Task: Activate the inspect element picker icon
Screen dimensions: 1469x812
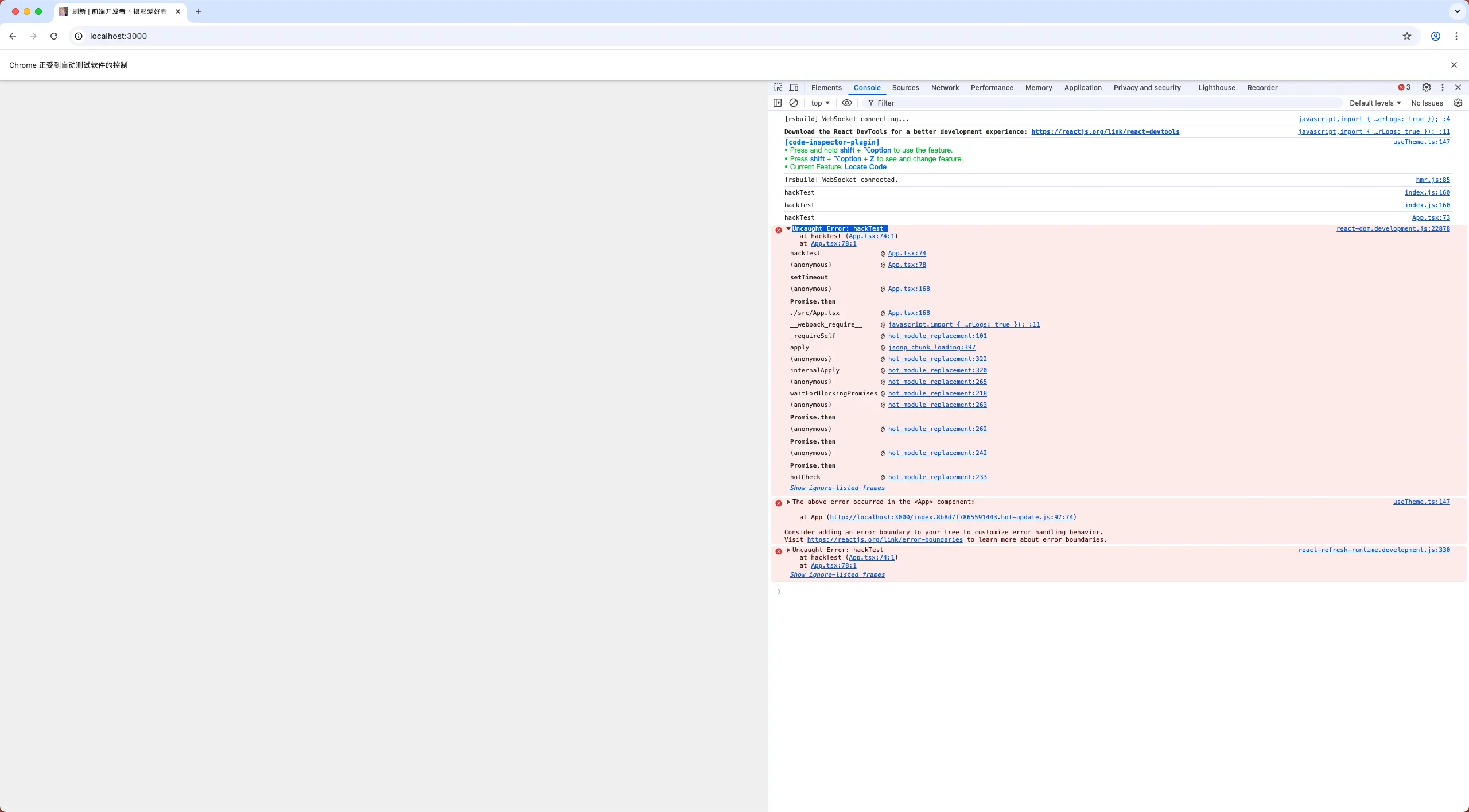Action: click(x=778, y=87)
